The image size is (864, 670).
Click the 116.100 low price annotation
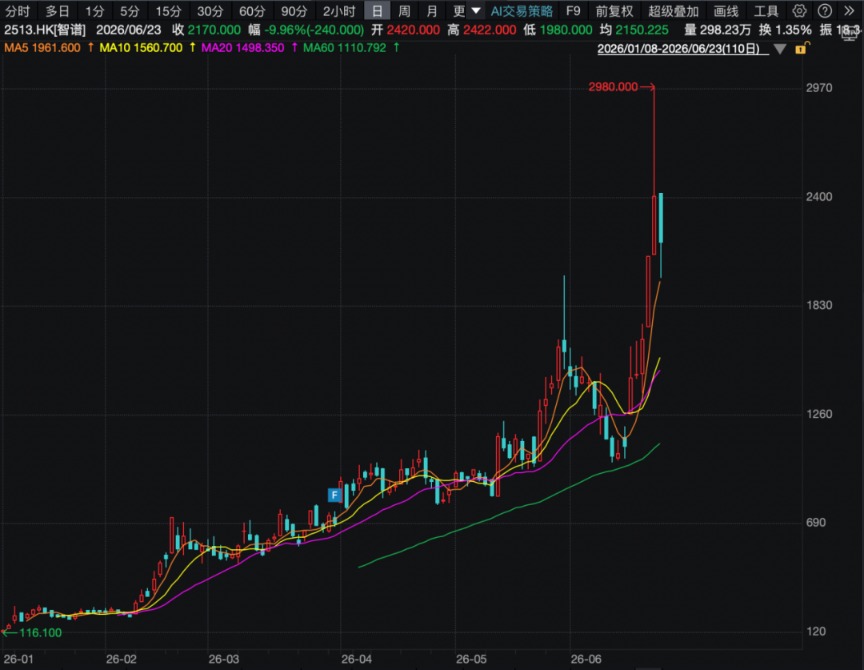click(40, 633)
